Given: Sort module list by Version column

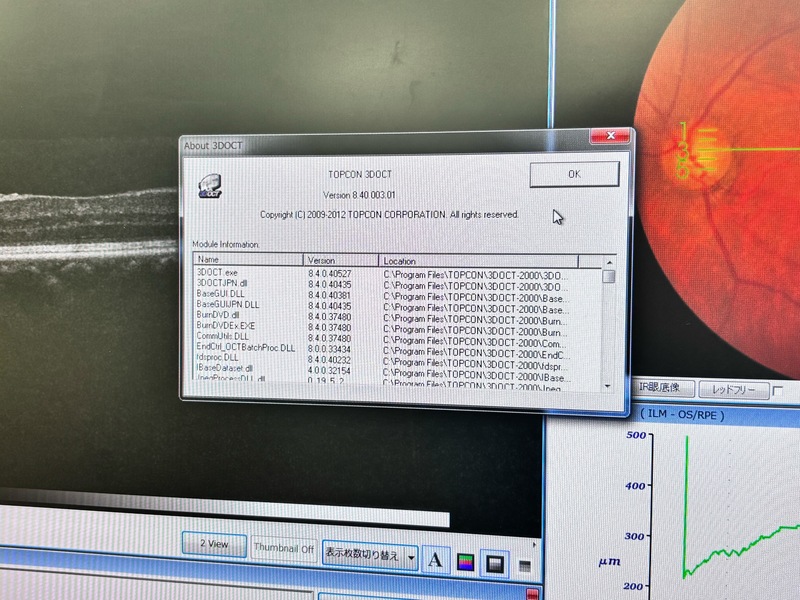Looking at the screenshot, I should 340,260.
